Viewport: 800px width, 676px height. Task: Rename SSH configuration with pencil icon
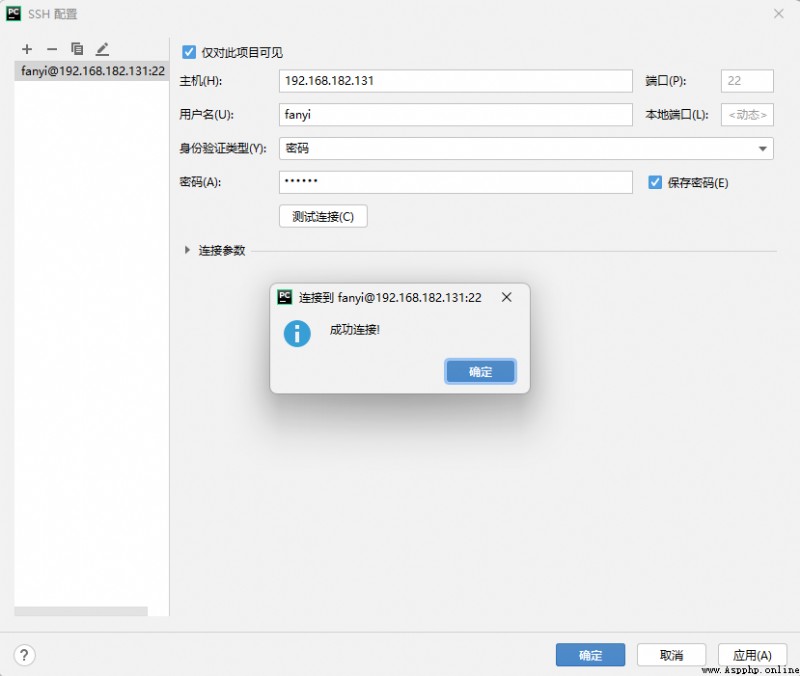(x=103, y=49)
